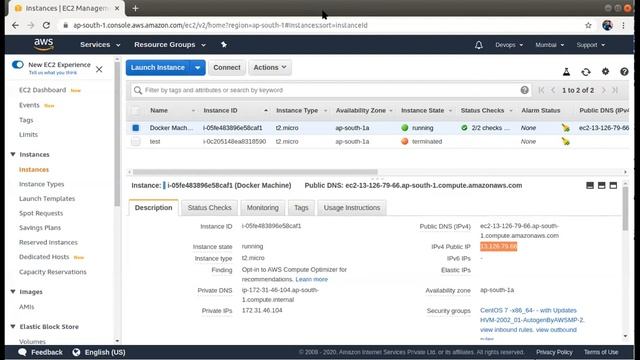Click the table horizontal scrollbar
The width and height of the screenshot is (640, 360).
[255, 172]
